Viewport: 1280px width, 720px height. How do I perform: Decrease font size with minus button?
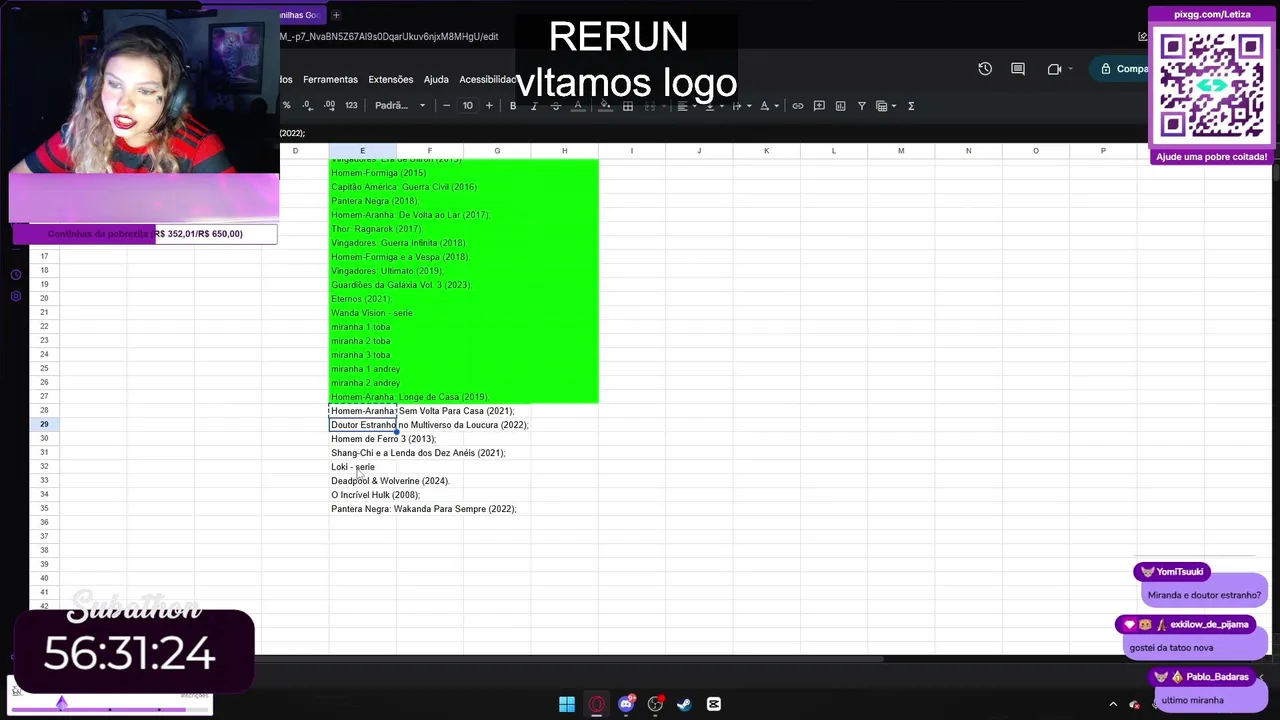click(446, 105)
